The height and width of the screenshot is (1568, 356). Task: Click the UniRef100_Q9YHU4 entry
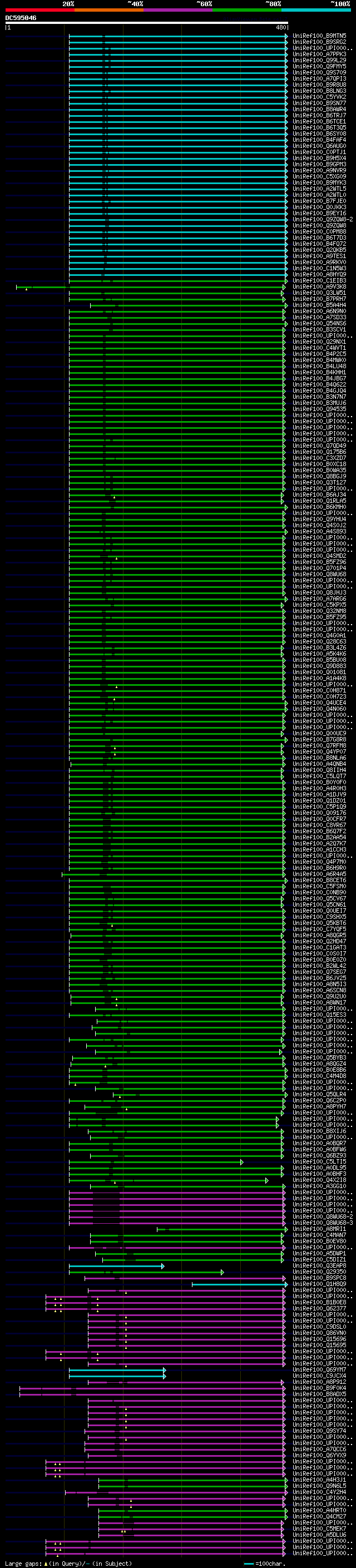coord(319,519)
